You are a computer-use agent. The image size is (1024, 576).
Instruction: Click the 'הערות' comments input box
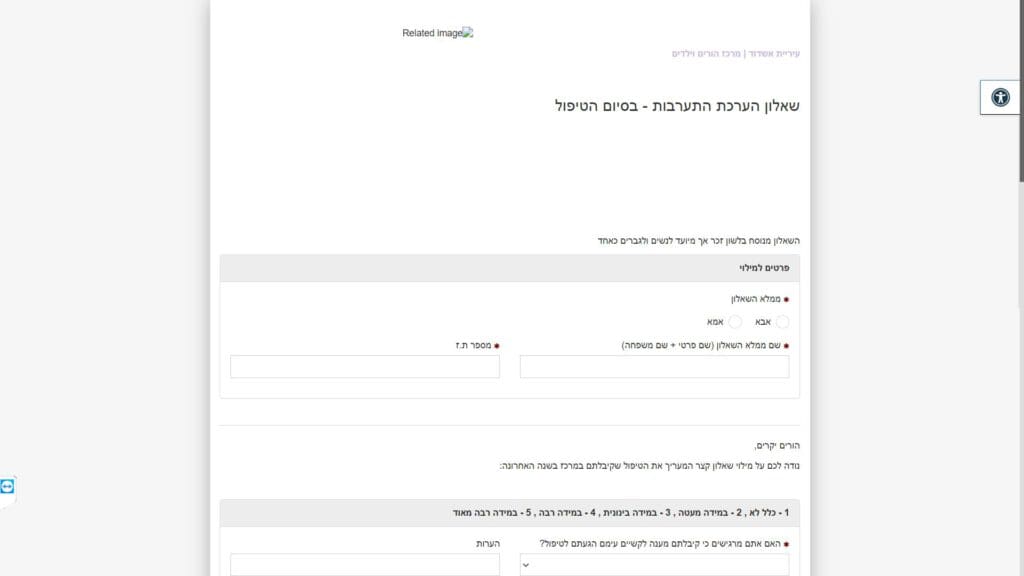coord(364,565)
